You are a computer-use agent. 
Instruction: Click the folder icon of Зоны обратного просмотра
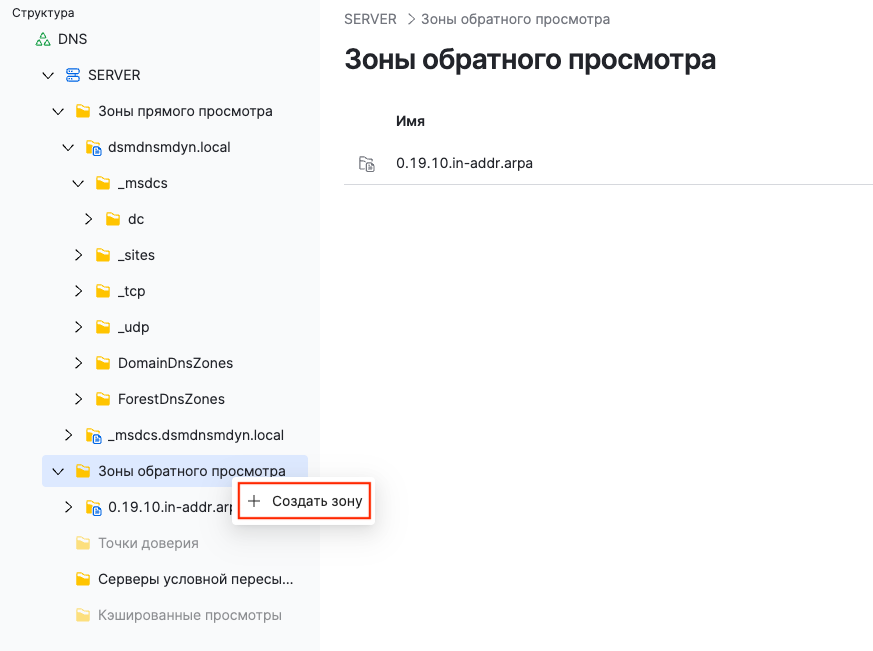click(x=83, y=471)
